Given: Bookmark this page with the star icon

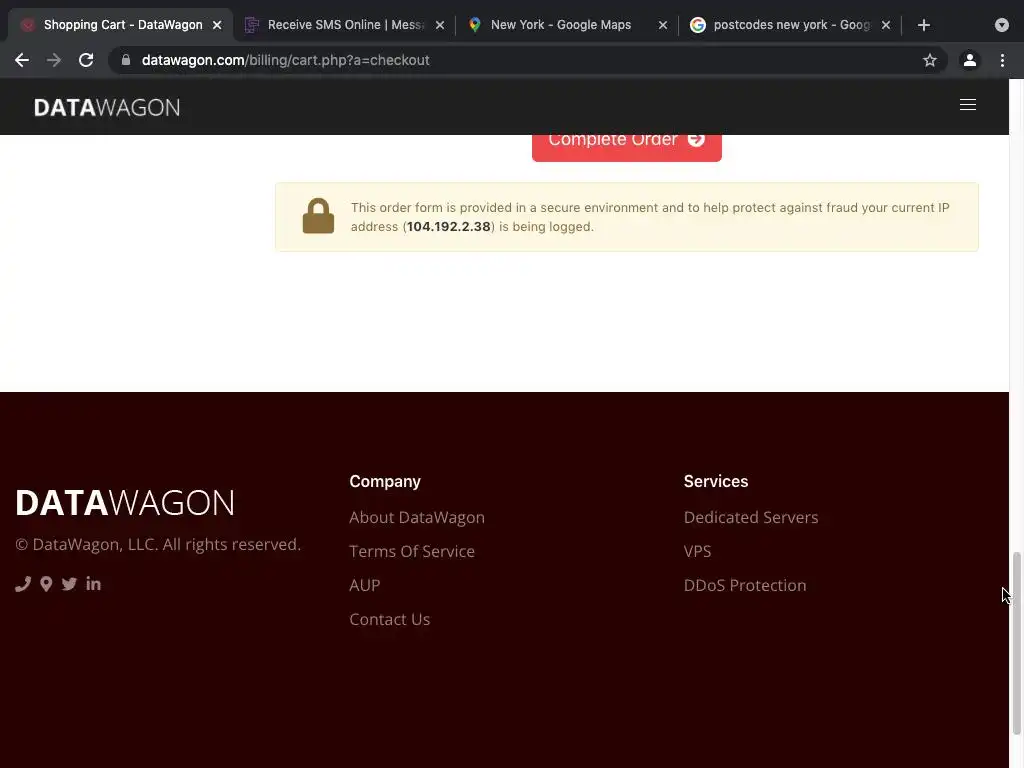Looking at the screenshot, I should click(x=929, y=60).
